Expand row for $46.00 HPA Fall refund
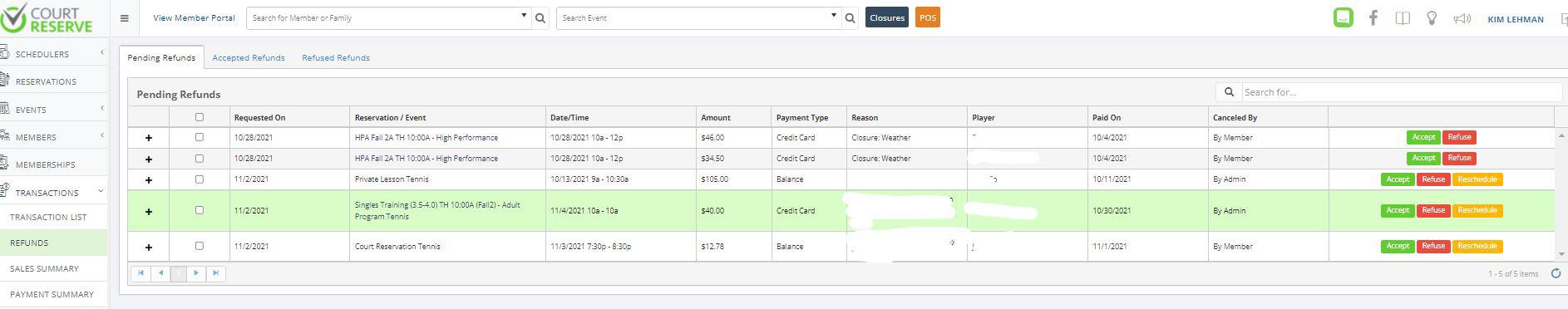This screenshot has width=1568, height=309. 149,138
